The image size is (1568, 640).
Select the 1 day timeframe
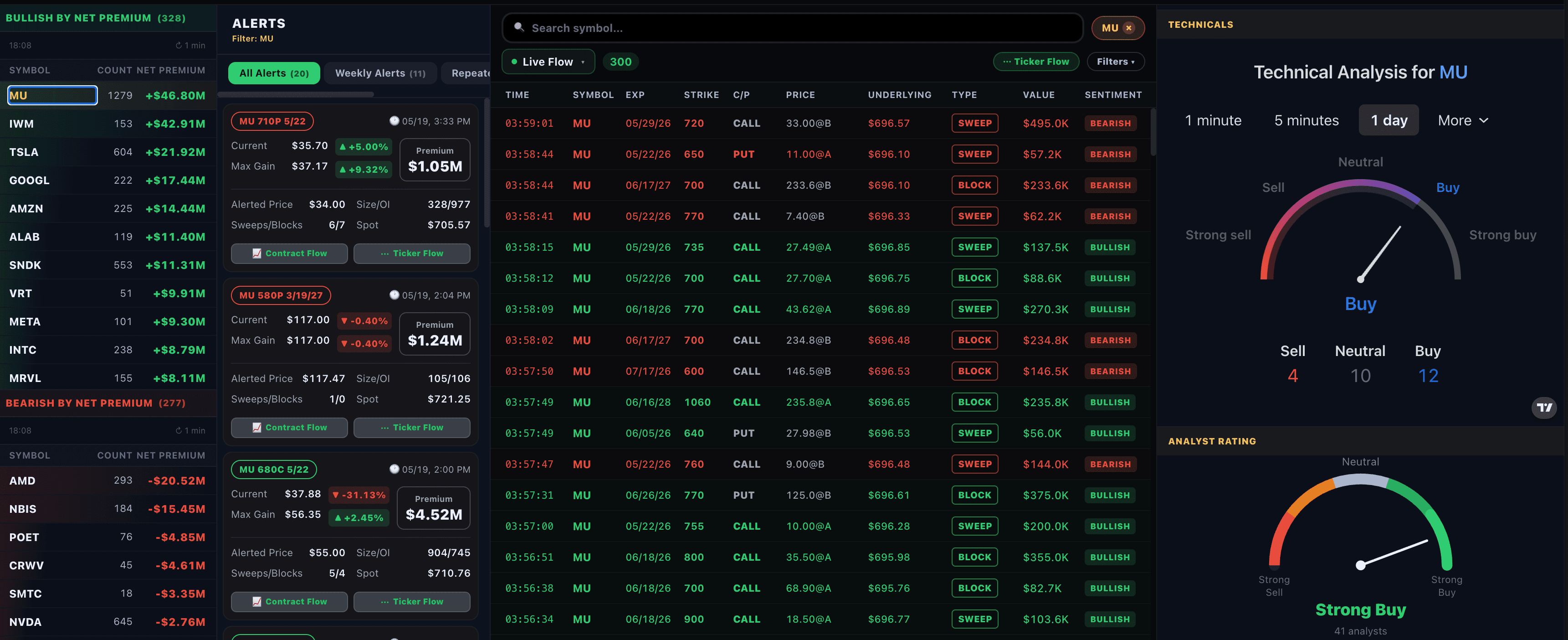1389,121
